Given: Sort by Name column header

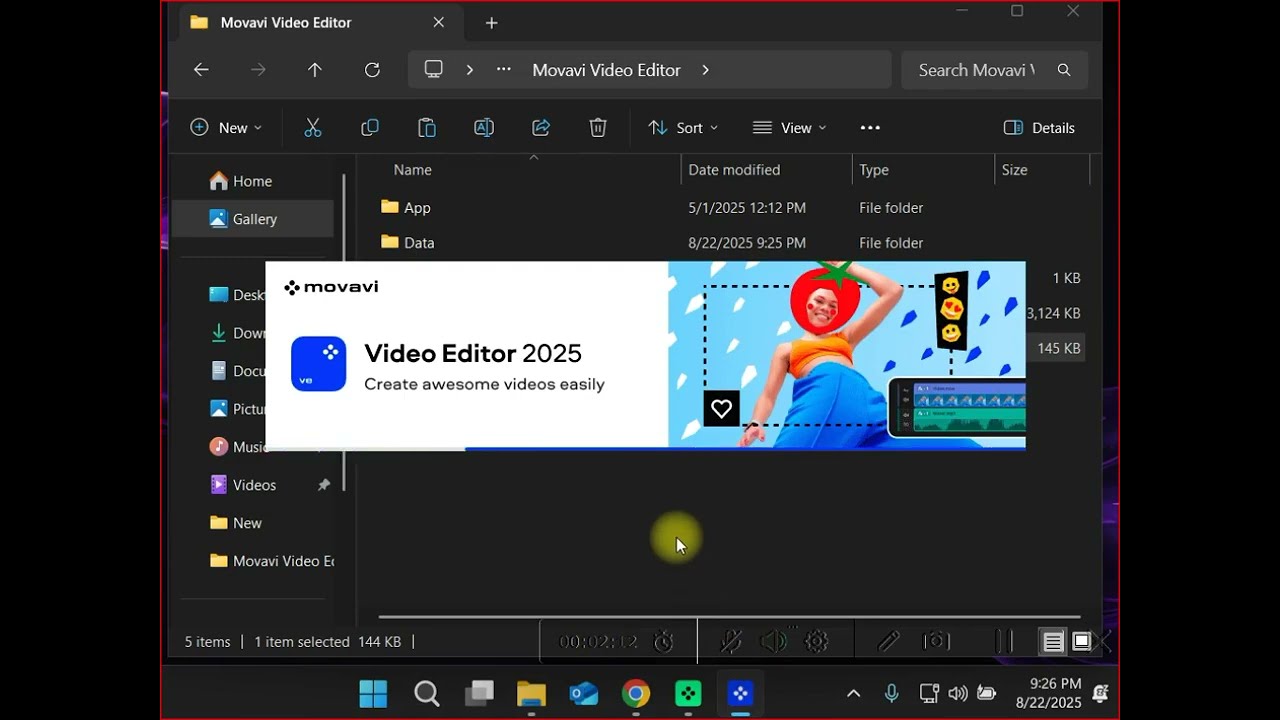Looking at the screenshot, I should pyautogui.click(x=412, y=170).
